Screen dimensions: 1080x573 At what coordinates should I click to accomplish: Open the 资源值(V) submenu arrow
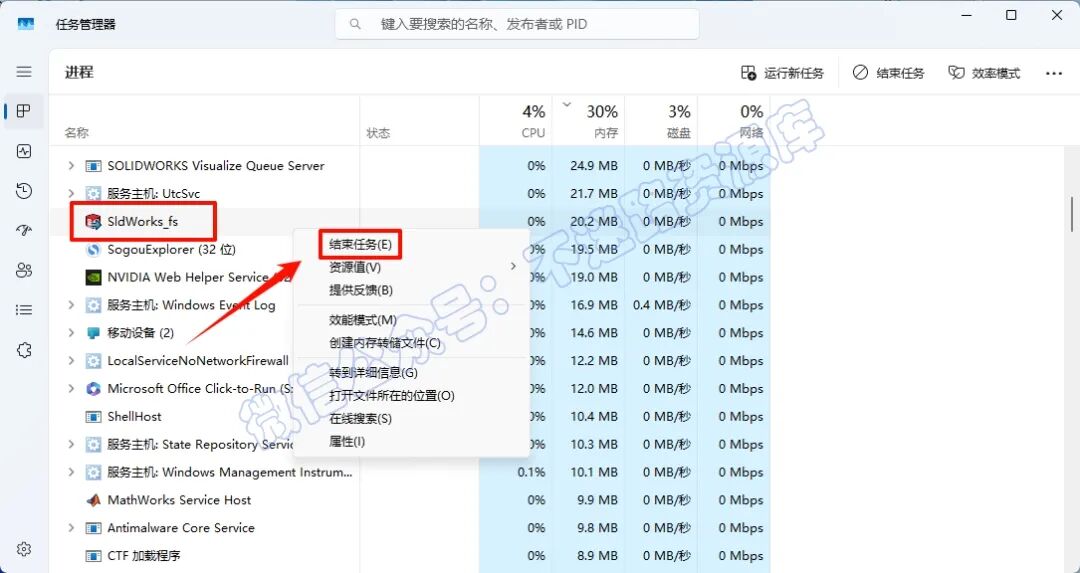[513, 267]
